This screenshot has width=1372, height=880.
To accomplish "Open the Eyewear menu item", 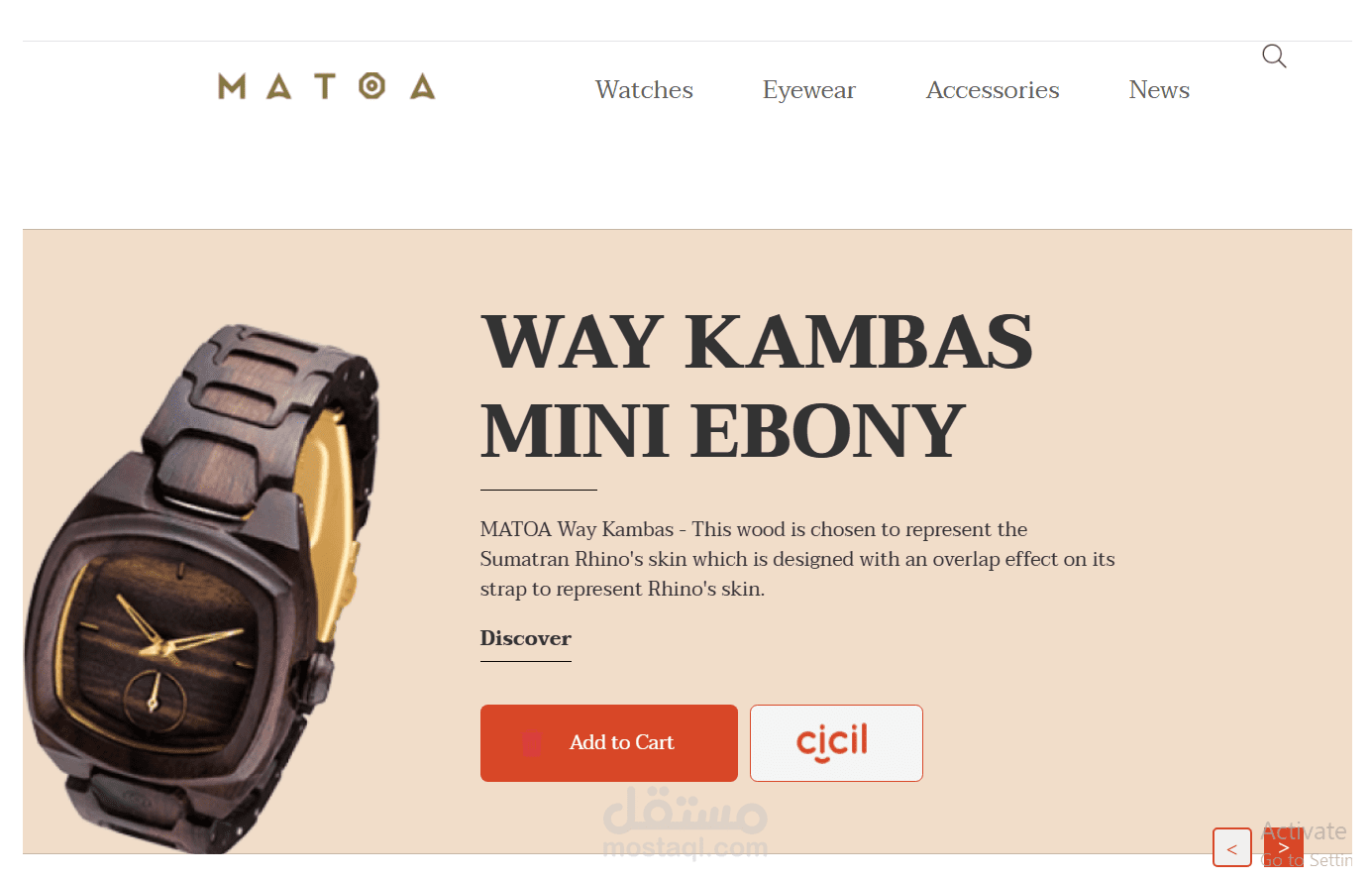I will (x=808, y=90).
